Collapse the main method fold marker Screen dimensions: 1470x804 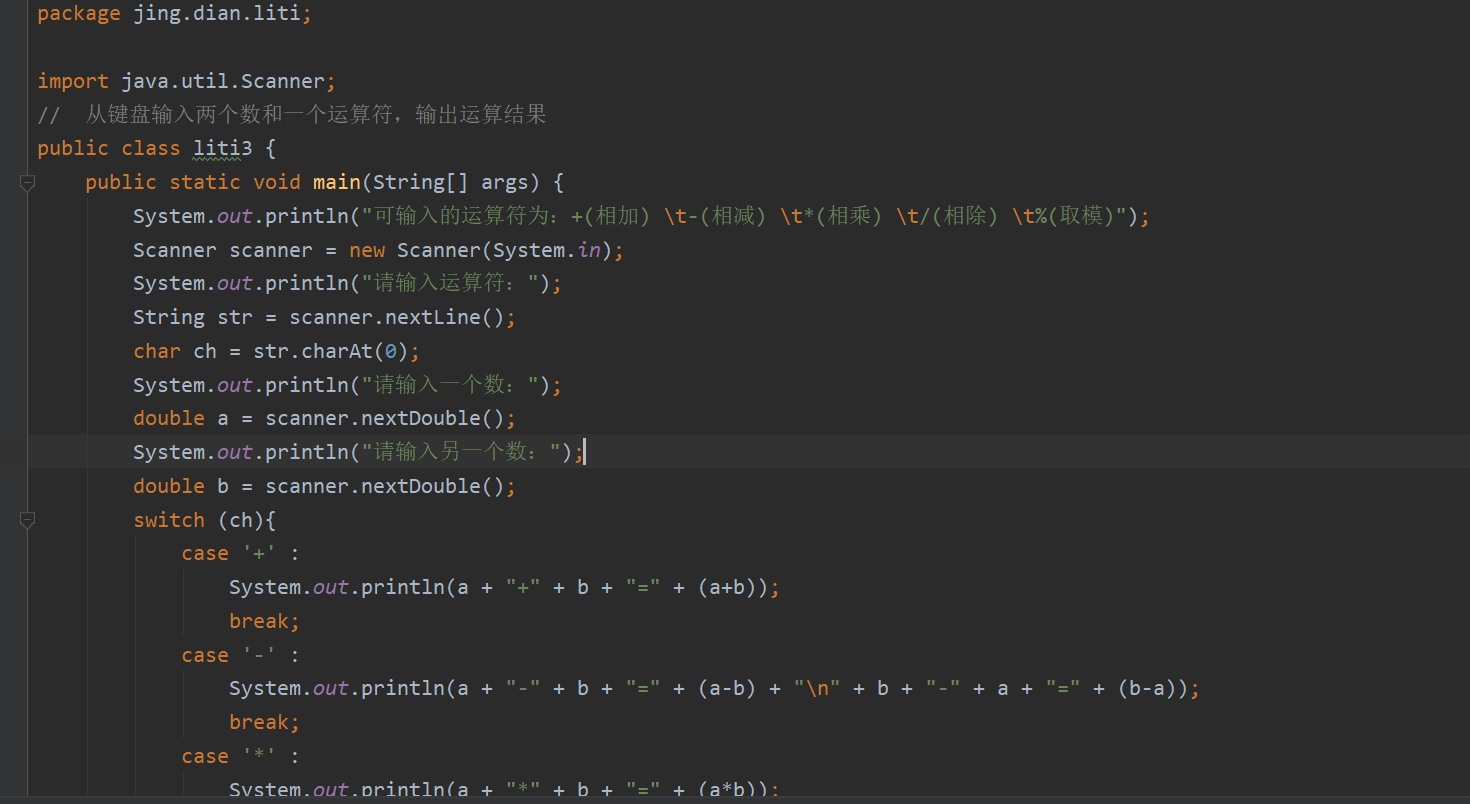tap(27, 182)
